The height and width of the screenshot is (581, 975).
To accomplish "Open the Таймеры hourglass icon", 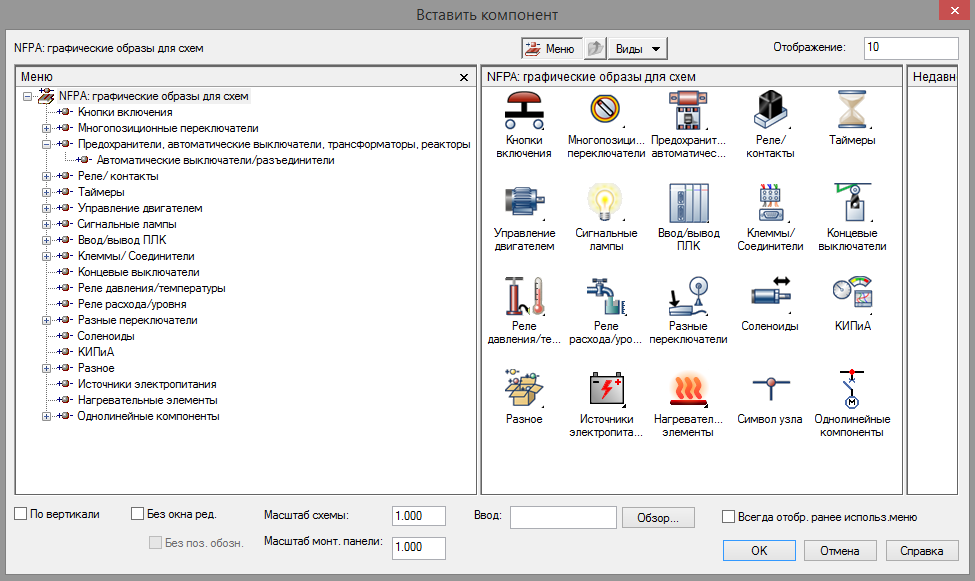I will click(x=852, y=109).
